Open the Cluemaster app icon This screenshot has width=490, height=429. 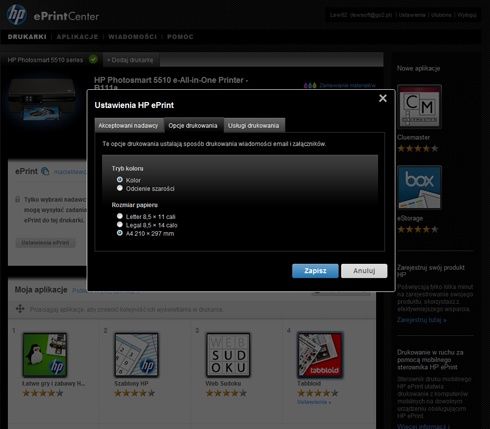click(419, 107)
